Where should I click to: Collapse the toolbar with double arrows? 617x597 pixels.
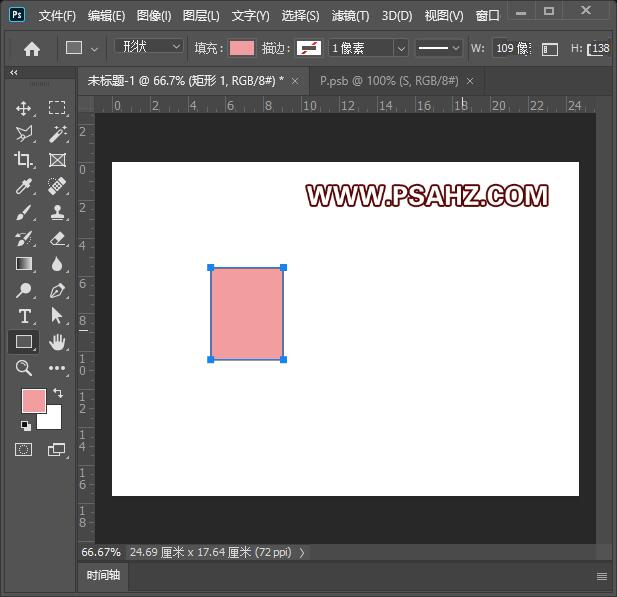pos(14,72)
